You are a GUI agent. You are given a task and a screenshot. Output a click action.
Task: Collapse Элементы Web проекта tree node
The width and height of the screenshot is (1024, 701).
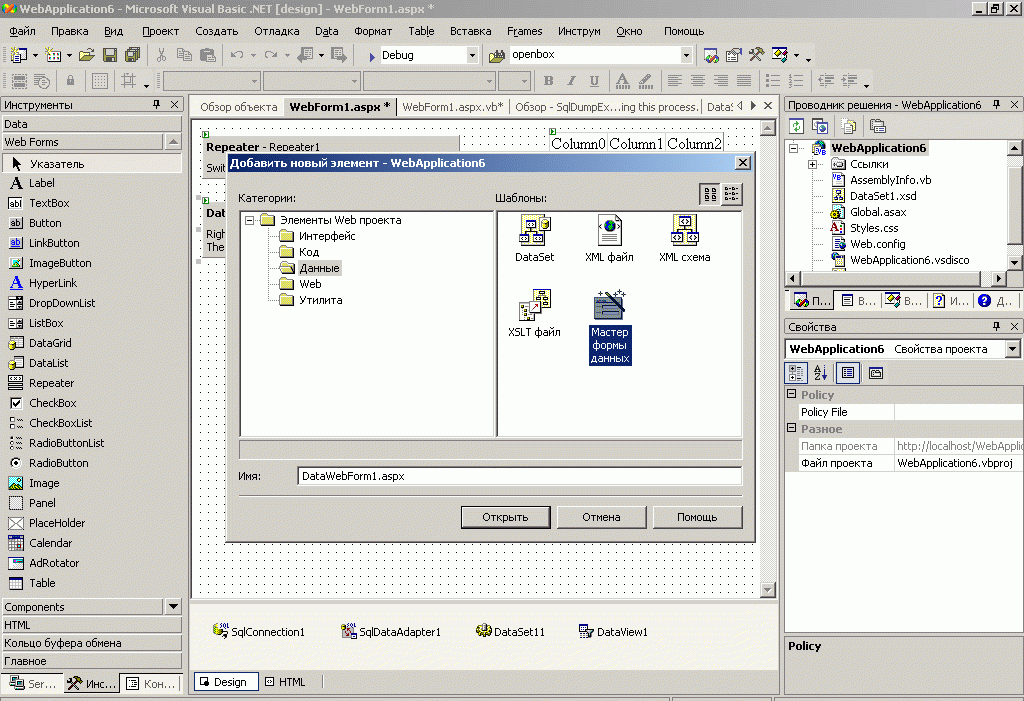[x=249, y=221]
